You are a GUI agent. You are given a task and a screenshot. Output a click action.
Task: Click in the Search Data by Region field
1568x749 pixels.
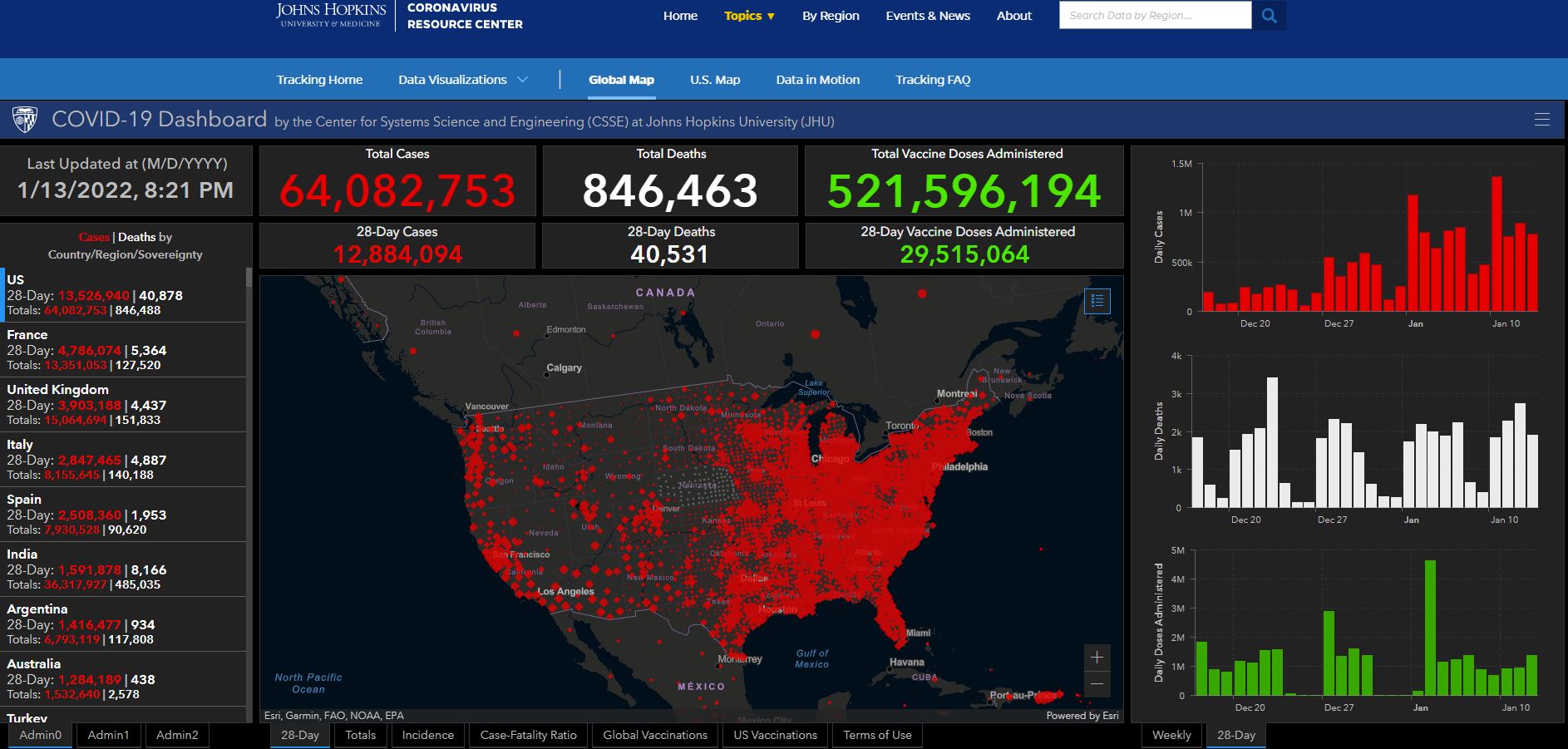click(x=1155, y=15)
